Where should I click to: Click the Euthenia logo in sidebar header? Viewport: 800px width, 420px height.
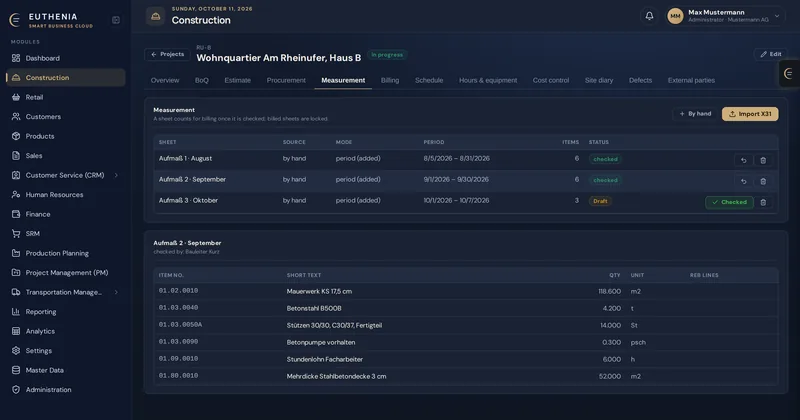tap(15, 20)
